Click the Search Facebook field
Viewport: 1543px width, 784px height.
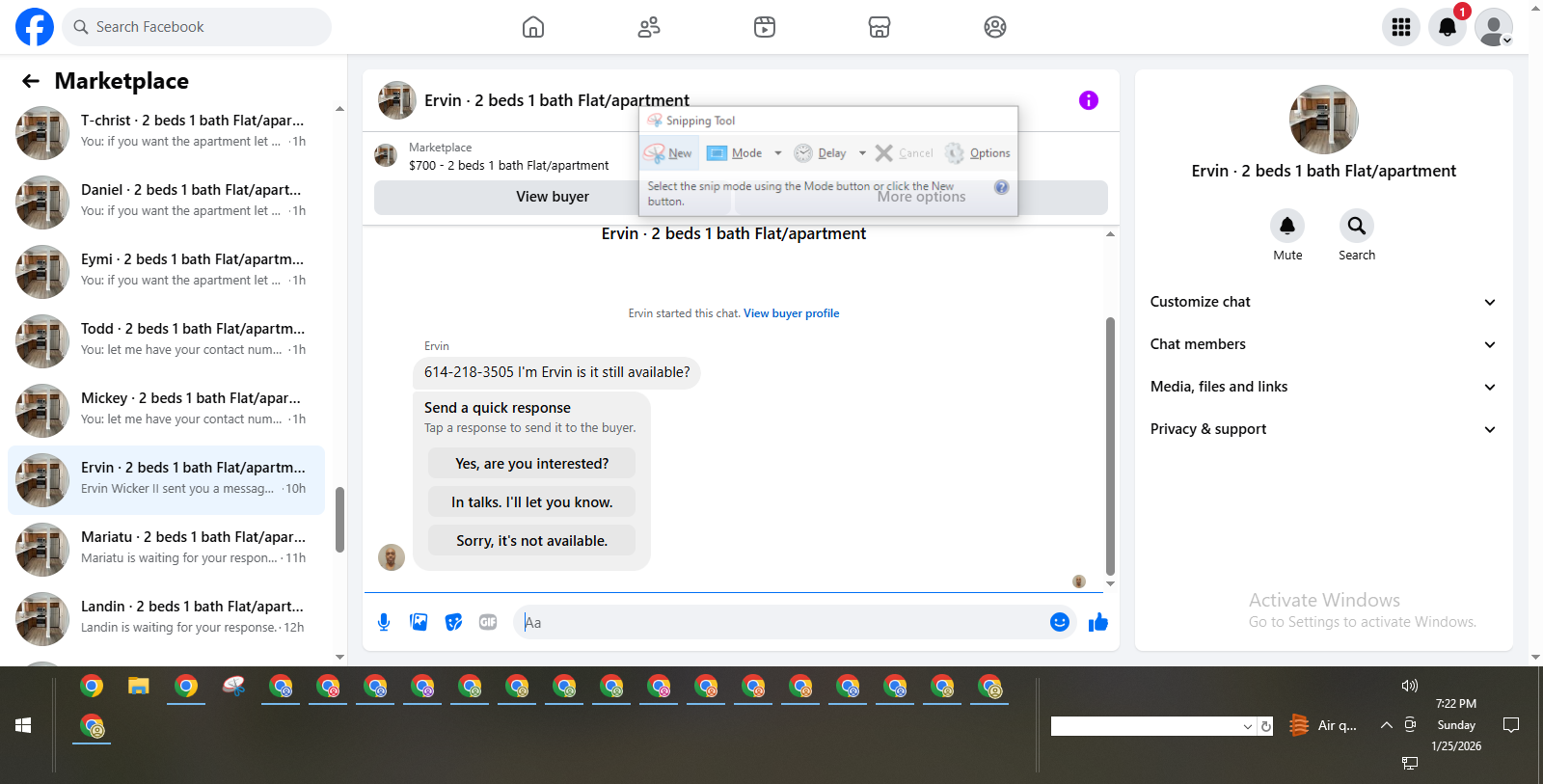[x=197, y=27]
